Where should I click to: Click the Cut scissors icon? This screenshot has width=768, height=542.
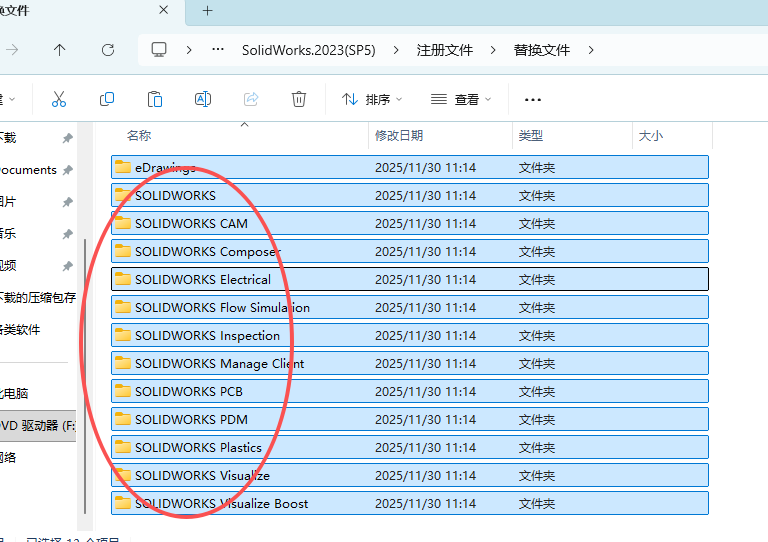(59, 99)
